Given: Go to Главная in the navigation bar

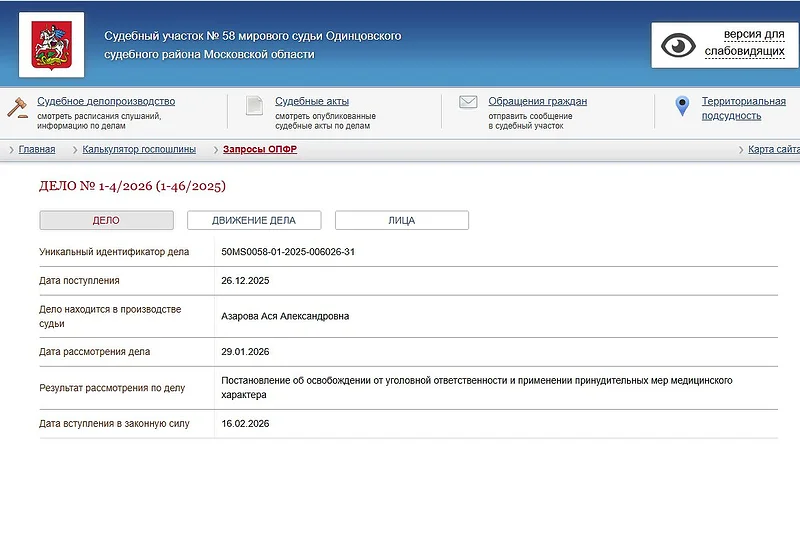Looking at the screenshot, I should (x=37, y=150).
